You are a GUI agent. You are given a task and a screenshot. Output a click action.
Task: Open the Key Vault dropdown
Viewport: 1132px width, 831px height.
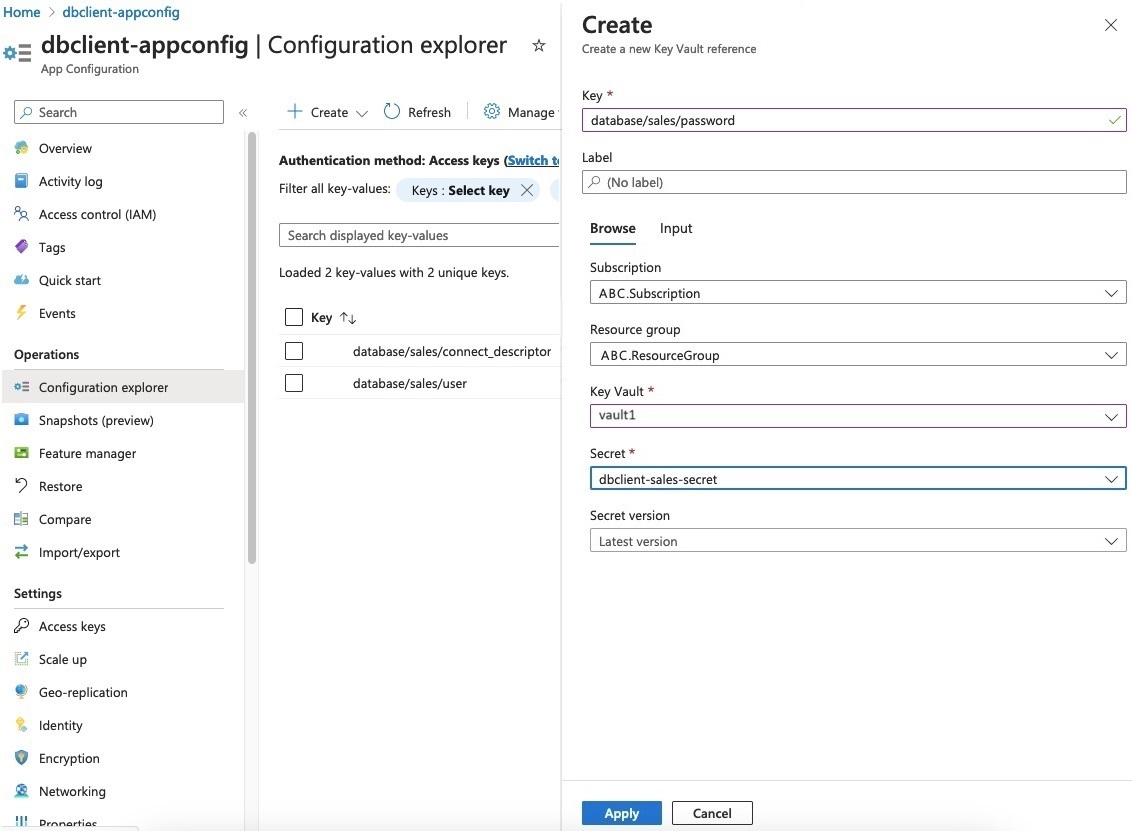(858, 416)
